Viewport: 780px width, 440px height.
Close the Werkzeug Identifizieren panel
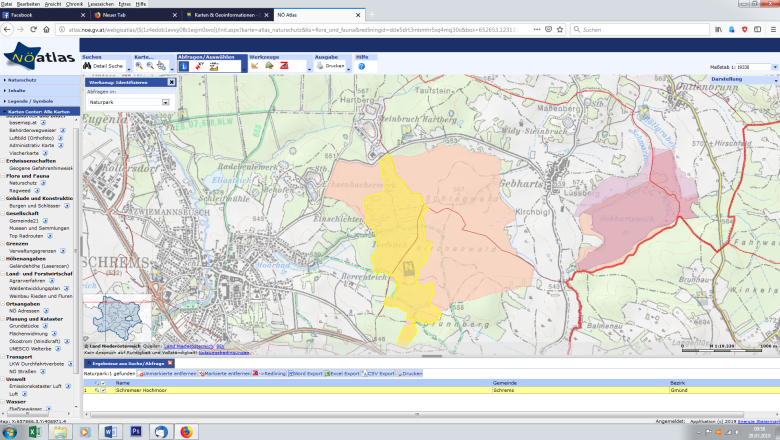(x=171, y=82)
